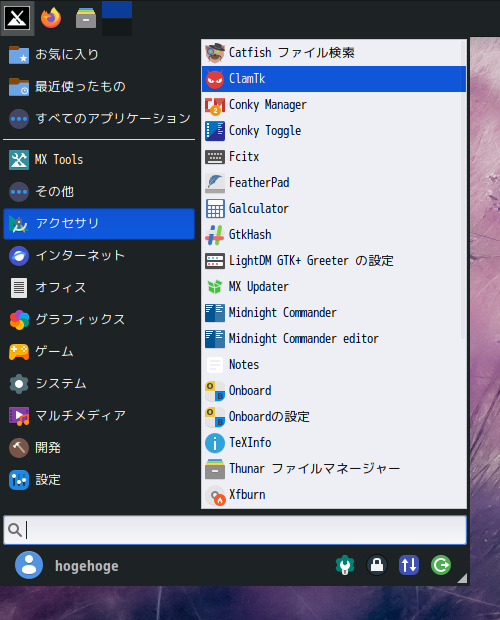The image size is (500, 620).
Task: Show すべてのアプリケーション all applications
Action: click(x=99, y=119)
